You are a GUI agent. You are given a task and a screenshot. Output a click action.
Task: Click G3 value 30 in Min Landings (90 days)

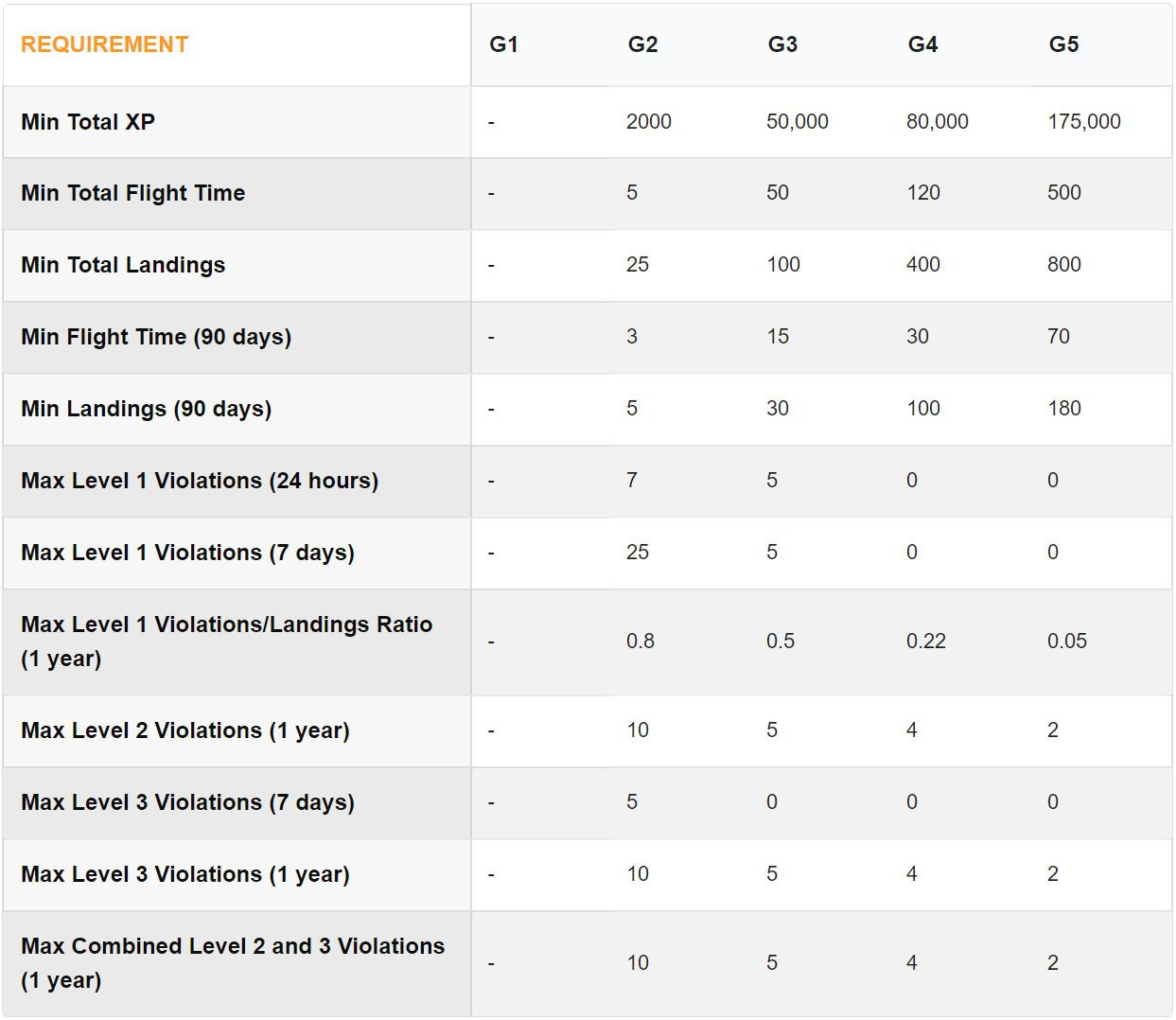pos(778,409)
